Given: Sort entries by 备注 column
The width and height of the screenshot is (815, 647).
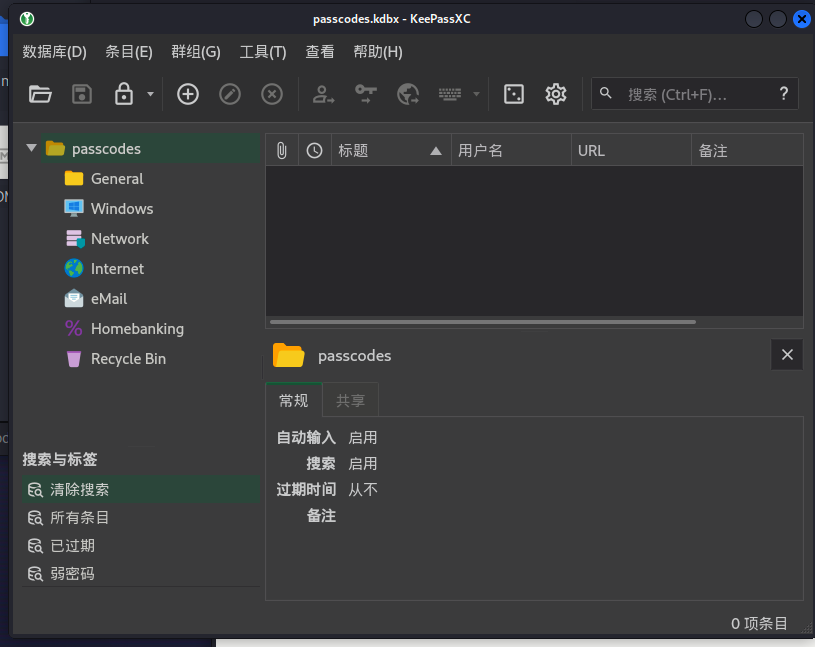Looking at the screenshot, I should (747, 151).
